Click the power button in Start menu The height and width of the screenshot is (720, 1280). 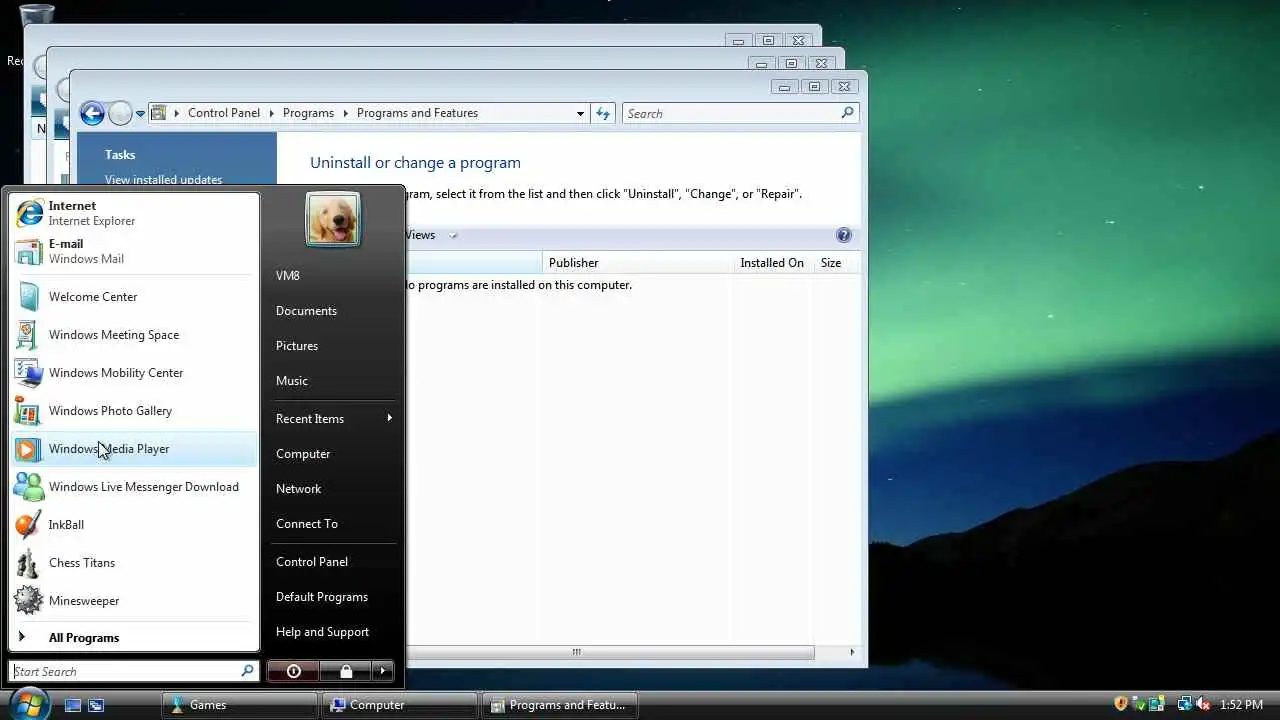coord(293,671)
